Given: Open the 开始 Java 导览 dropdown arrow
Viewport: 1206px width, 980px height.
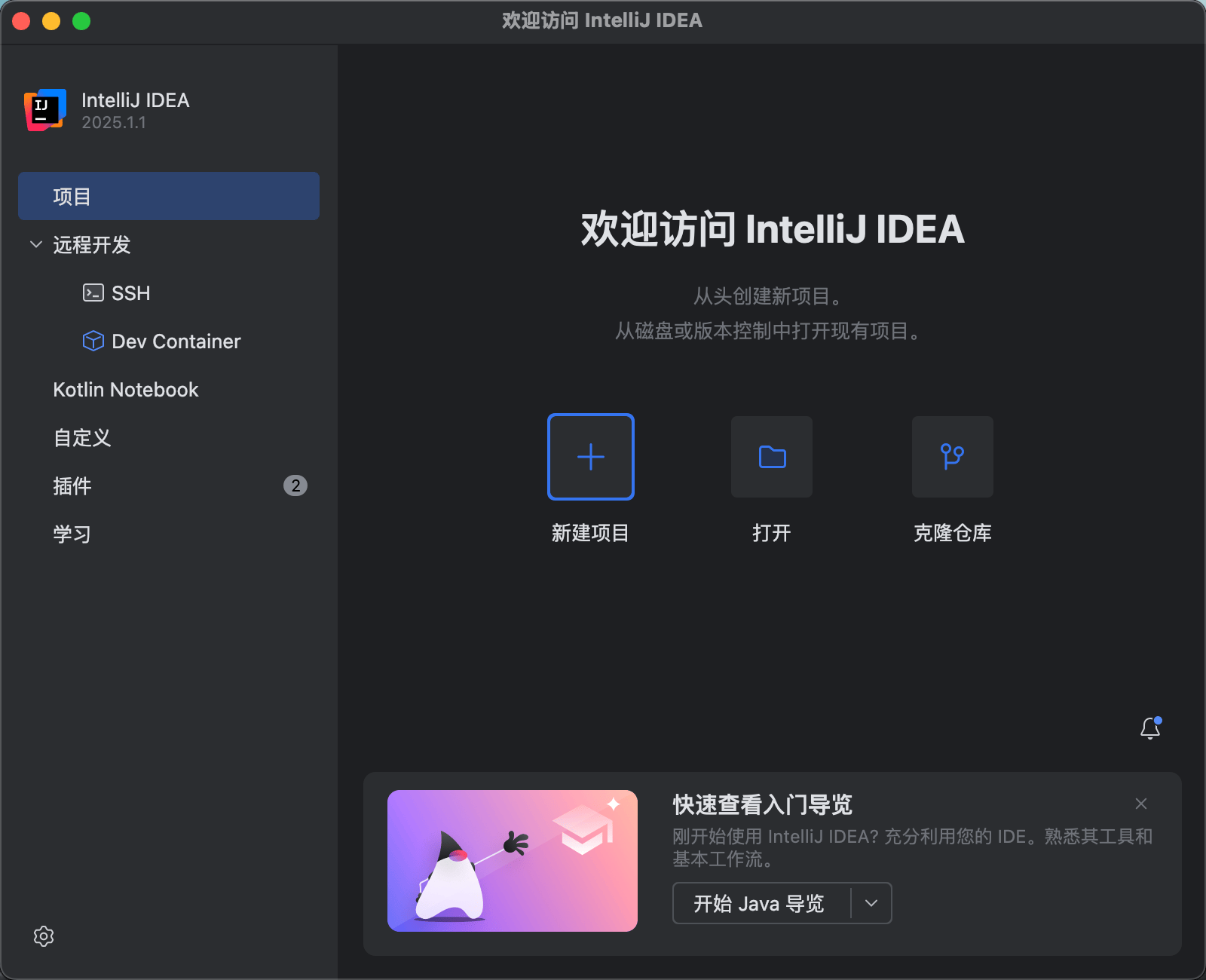Looking at the screenshot, I should point(872,903).
